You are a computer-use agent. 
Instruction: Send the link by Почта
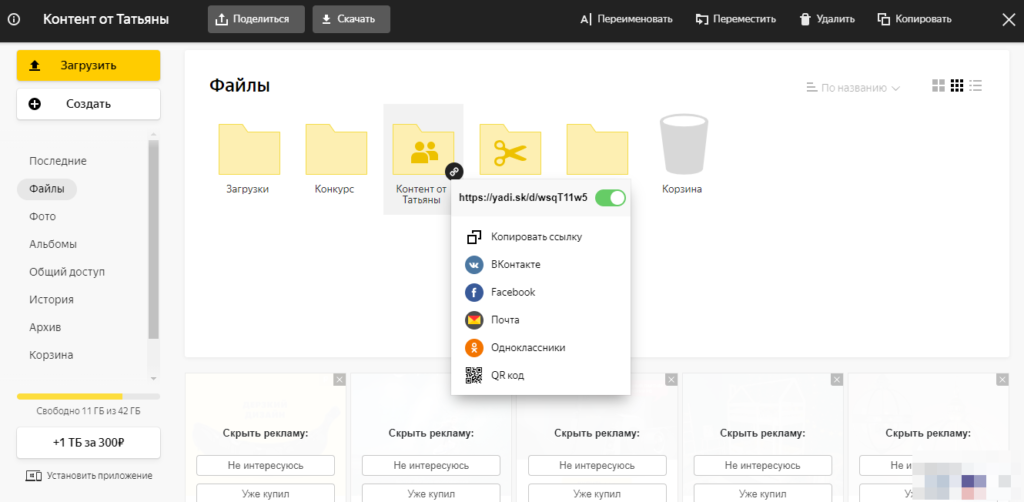point(474,320)
